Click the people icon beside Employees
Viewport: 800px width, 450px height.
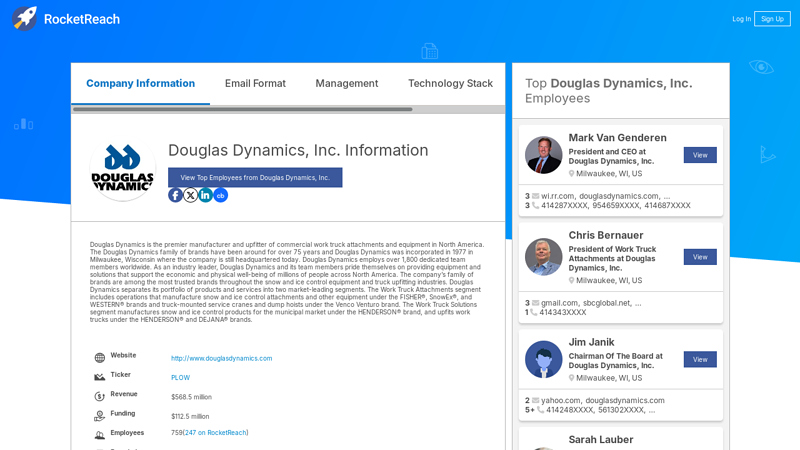tap(99, 435)
